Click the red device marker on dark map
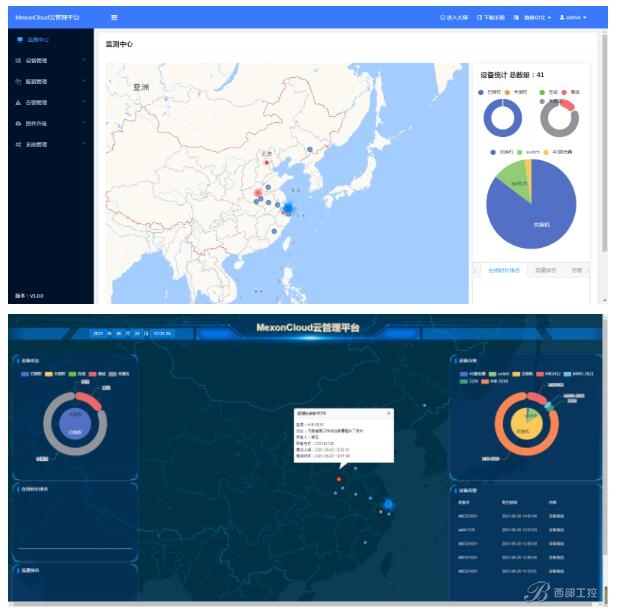 pos(339,479)
